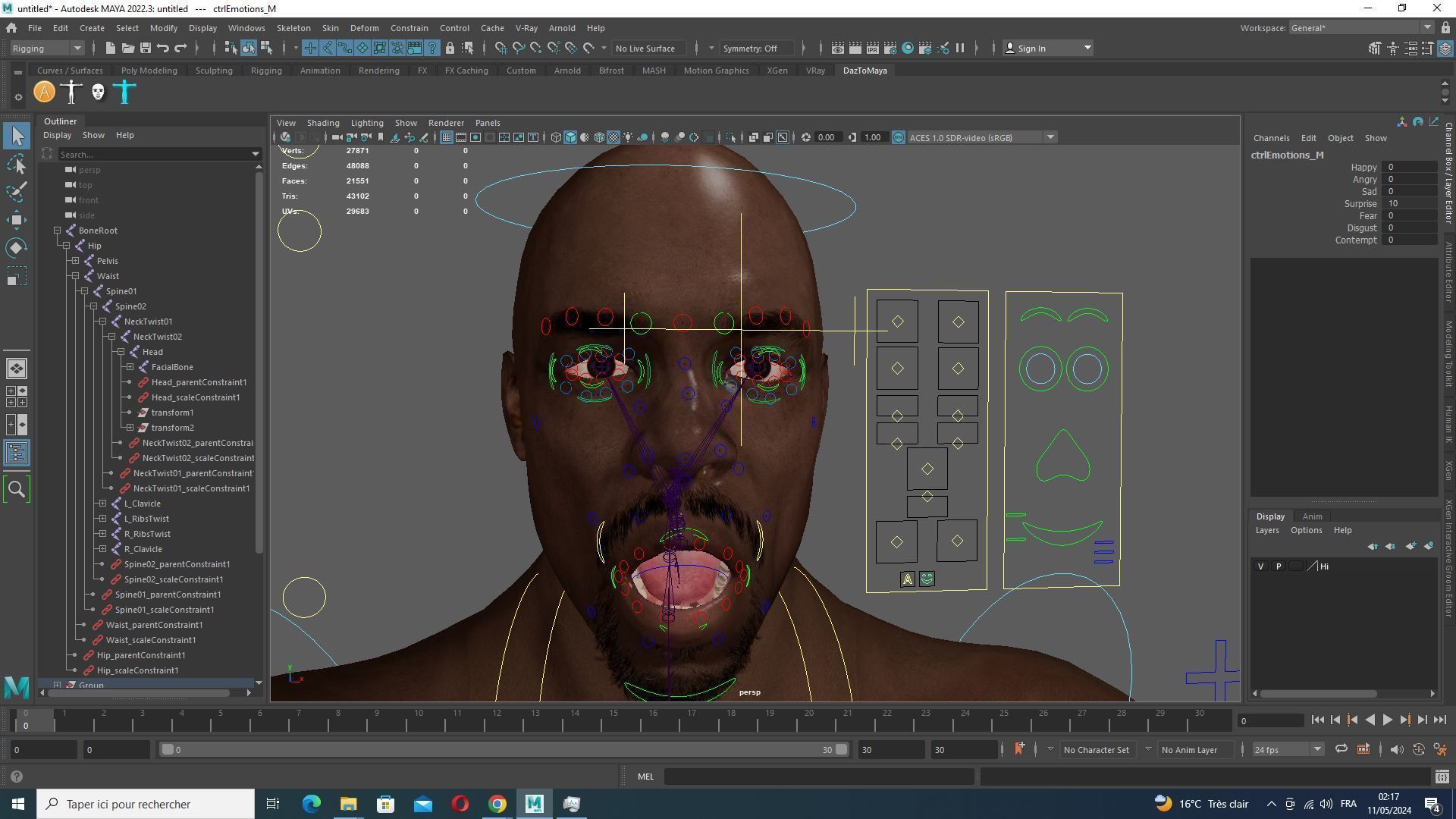Open the Maya icon in Windows taskbar
This screenshot has height=819, width=1456.
click(534, 804)
